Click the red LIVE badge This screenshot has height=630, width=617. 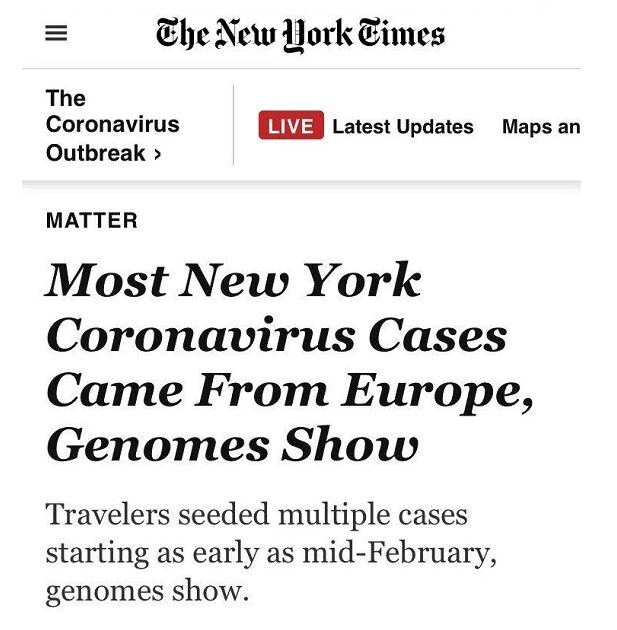291,127
